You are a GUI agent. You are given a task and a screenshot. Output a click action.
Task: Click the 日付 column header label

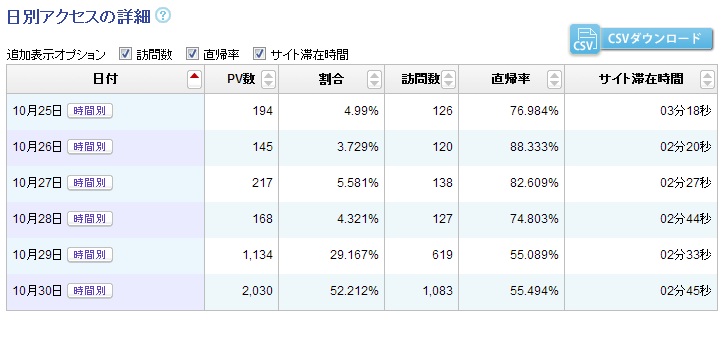pyautogui.click(x=105, y=79)
